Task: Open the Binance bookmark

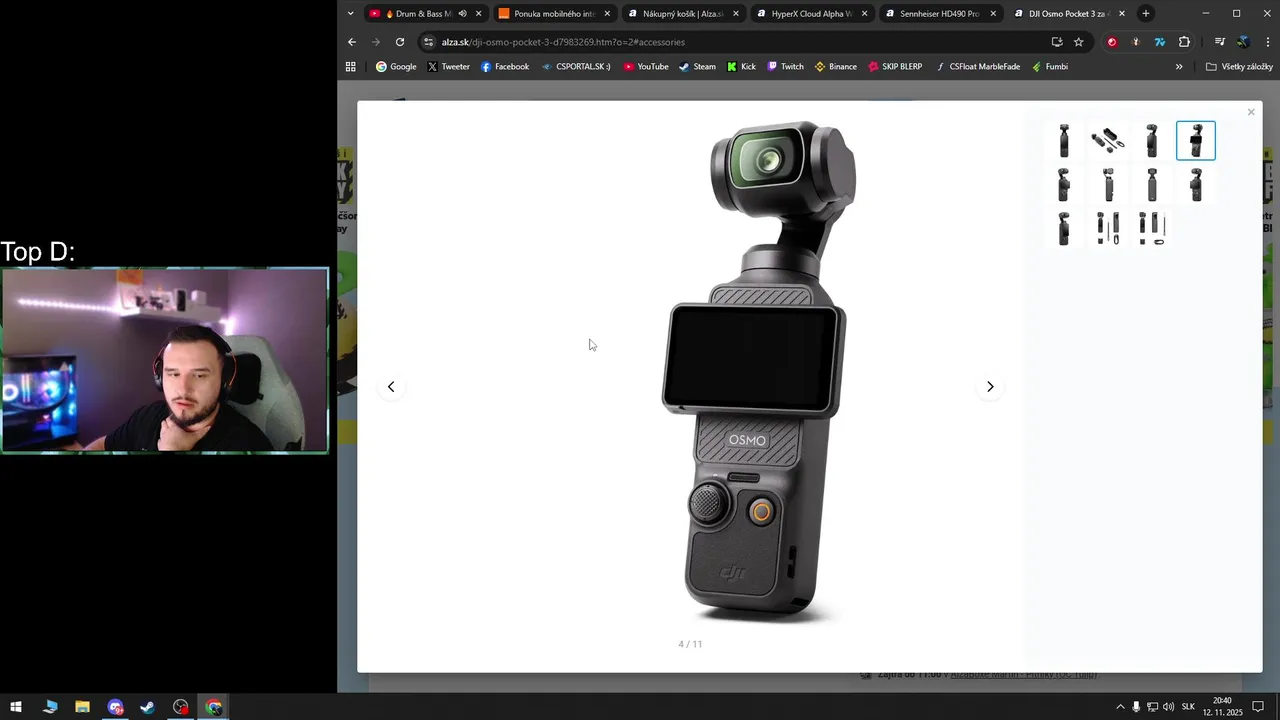Action: [836, 67]
